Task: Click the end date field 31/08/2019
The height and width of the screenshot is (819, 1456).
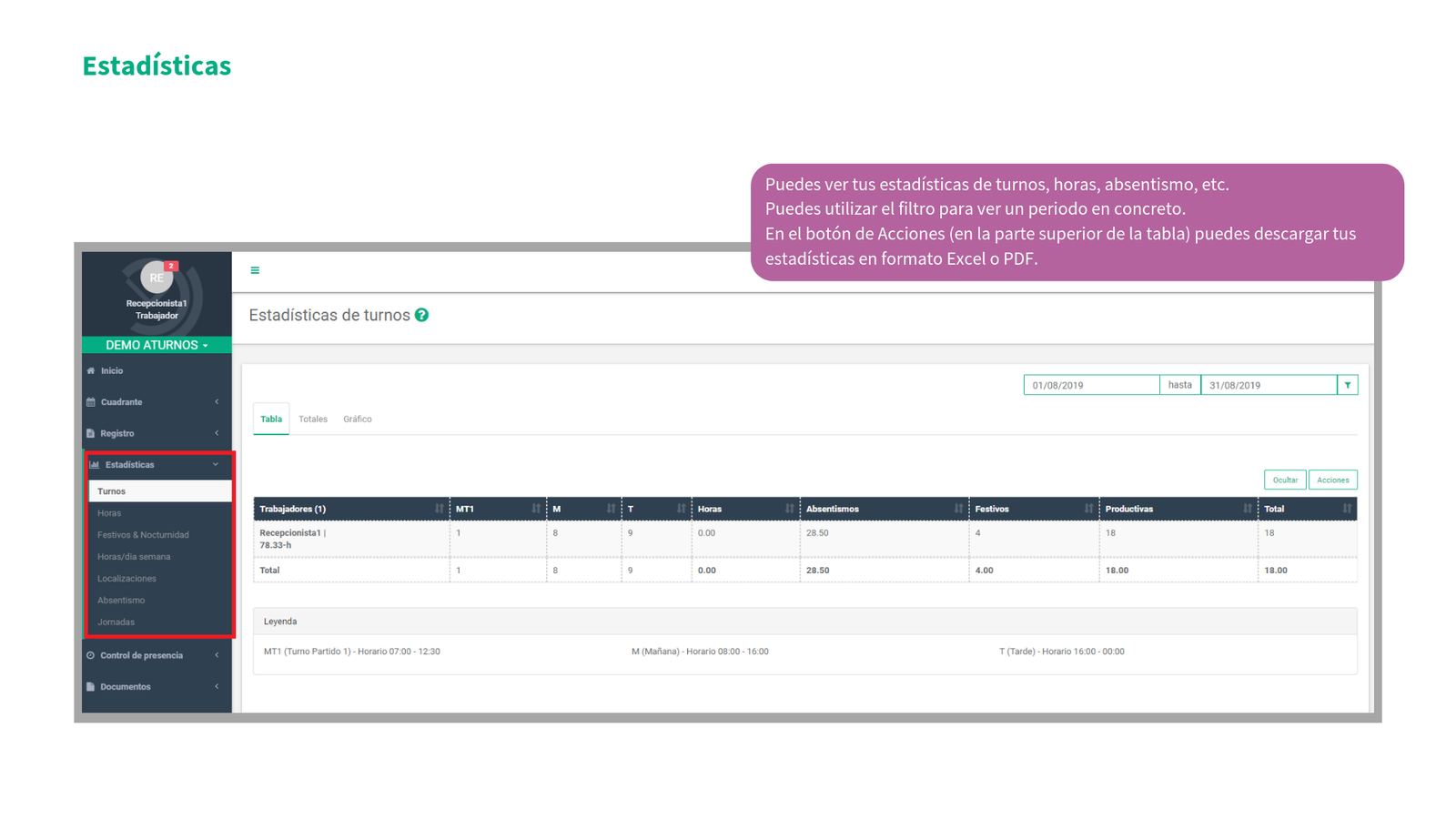Action: point(1268,385)
